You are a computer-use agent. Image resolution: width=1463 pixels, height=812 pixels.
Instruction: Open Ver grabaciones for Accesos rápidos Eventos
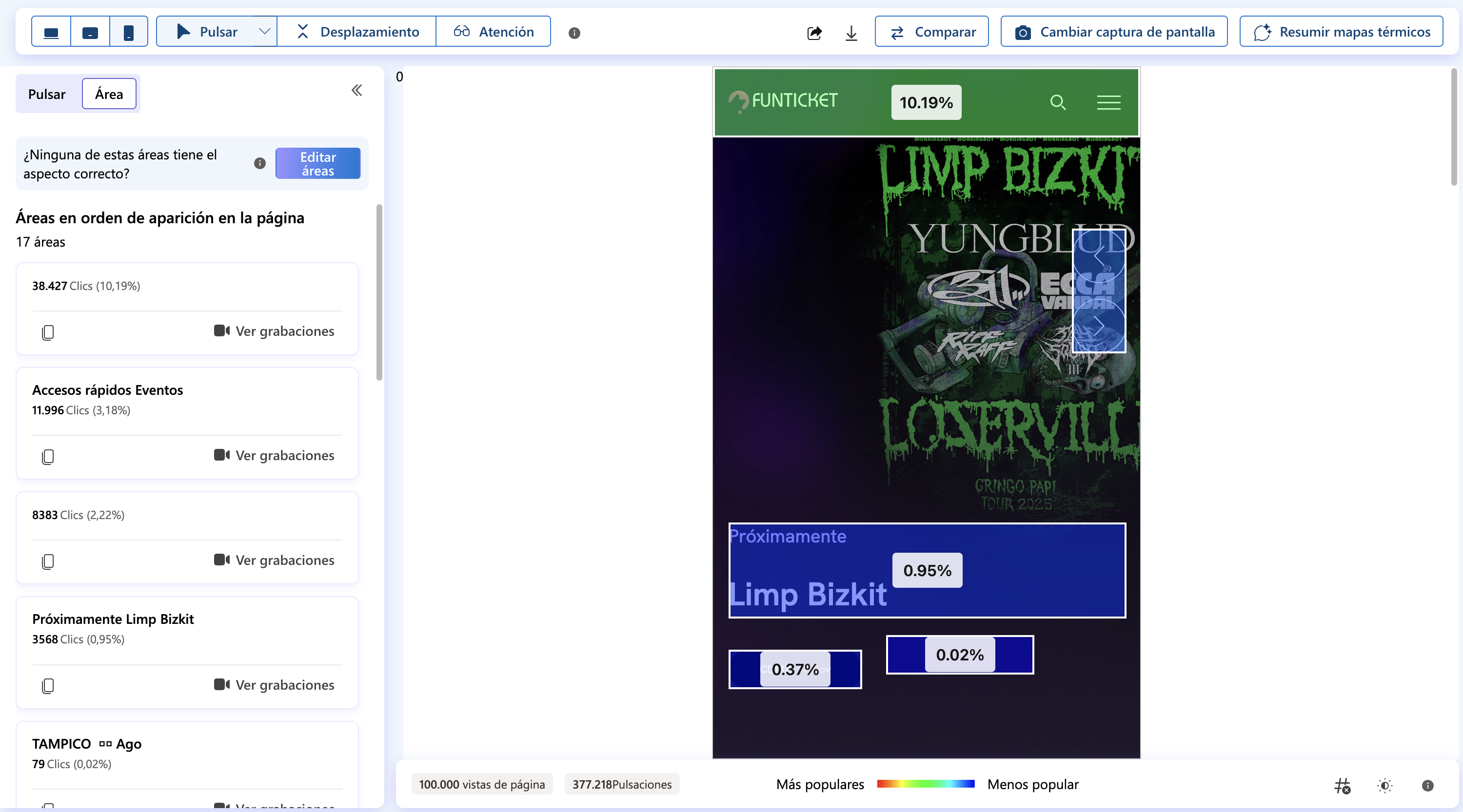273,455
